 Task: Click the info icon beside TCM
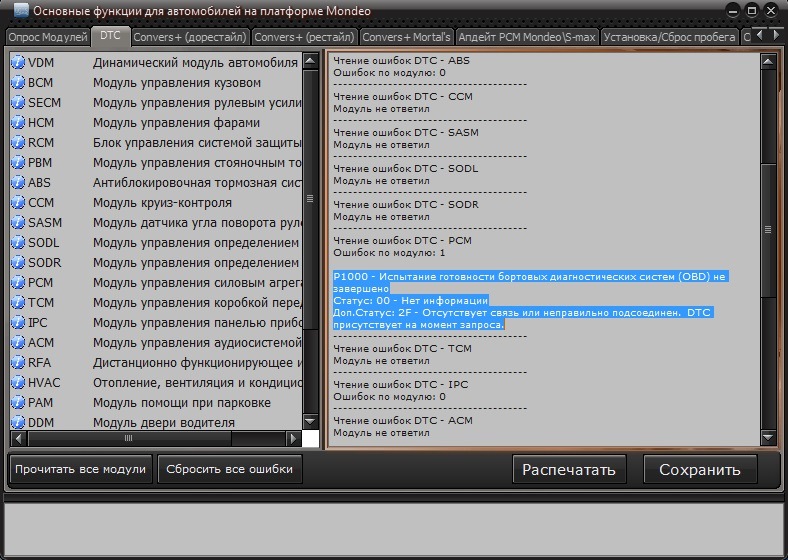click(x=18, y=303)
